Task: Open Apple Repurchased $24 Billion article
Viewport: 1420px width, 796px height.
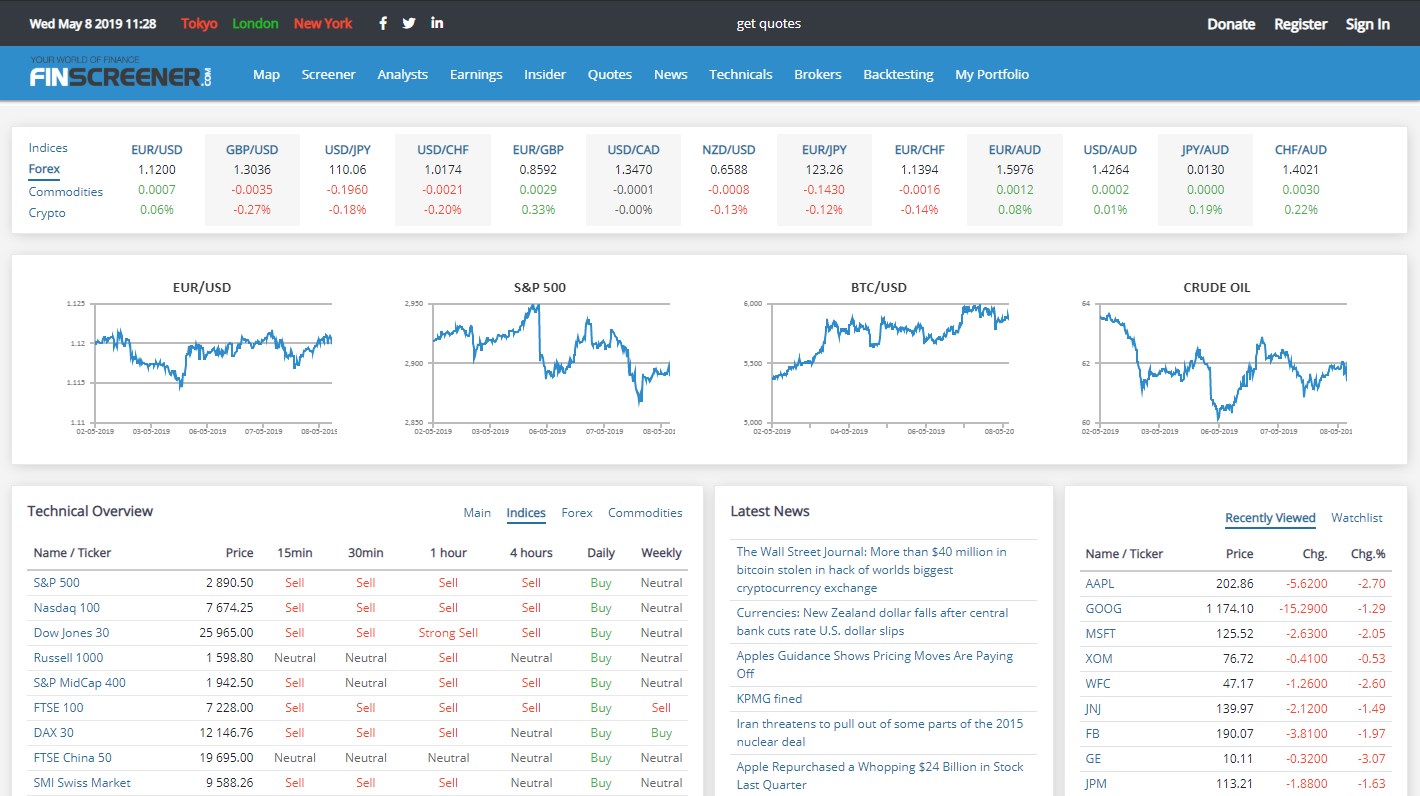Action: [880, 775]
